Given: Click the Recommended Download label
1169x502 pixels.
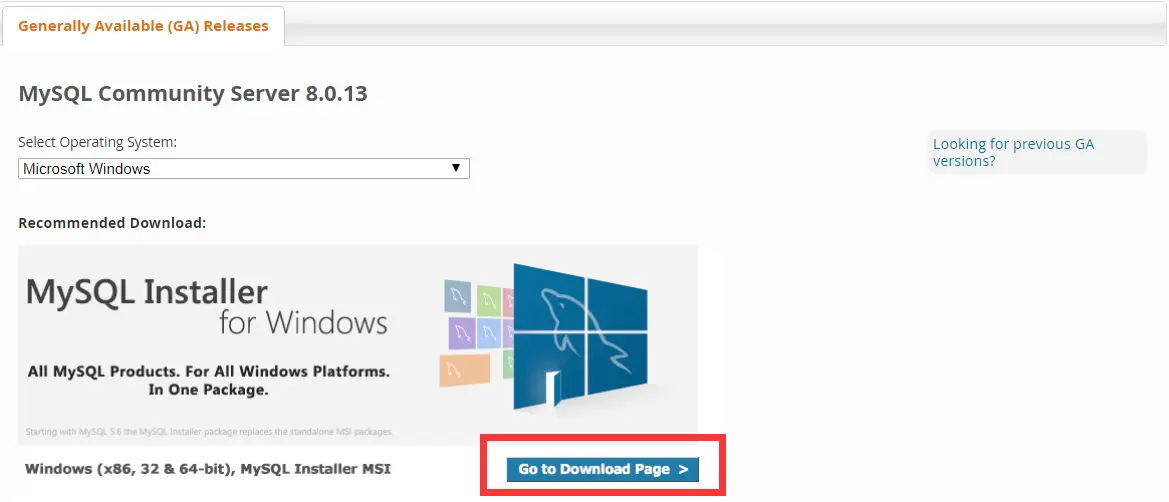Looking at the screenshot, I should click(x=112, y=223).
